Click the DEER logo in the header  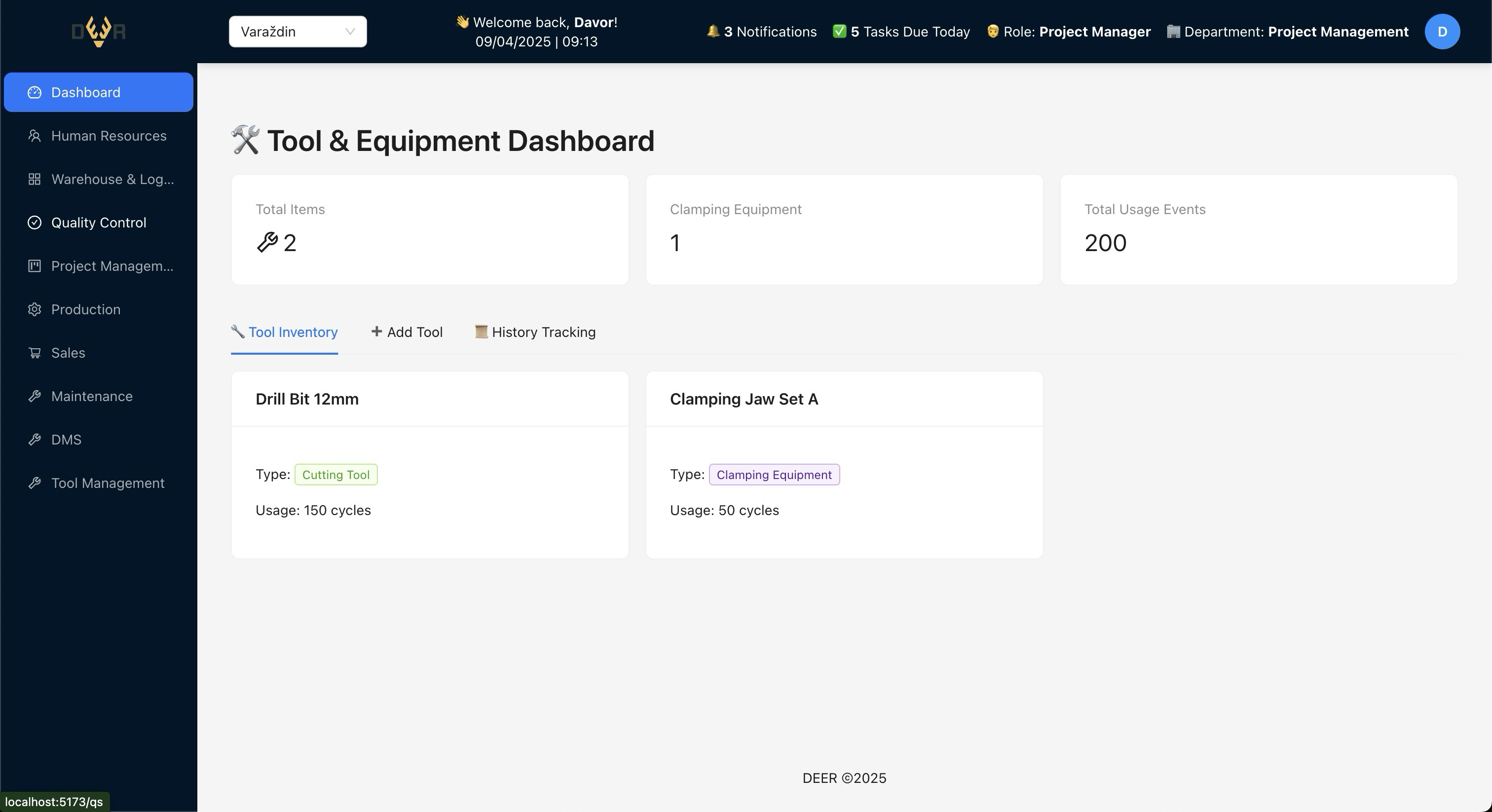(x=99, y=31)
